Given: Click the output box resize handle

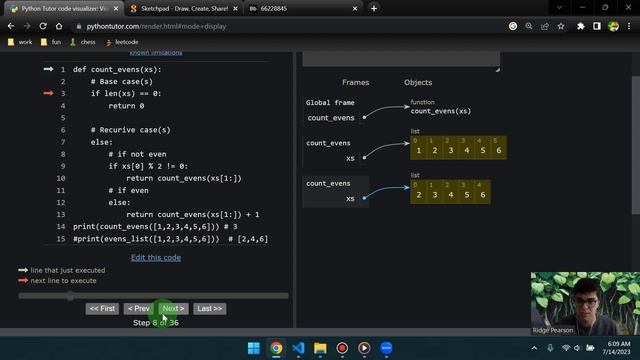Looking at the screenshot, I should [x=497, y=70].
